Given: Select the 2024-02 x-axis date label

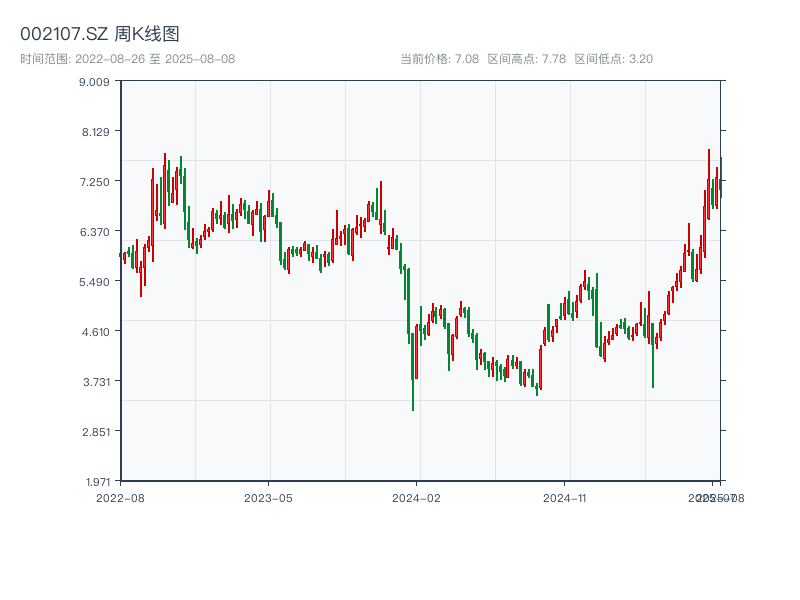Looking at the screenshot, I should tap(417, 497).
